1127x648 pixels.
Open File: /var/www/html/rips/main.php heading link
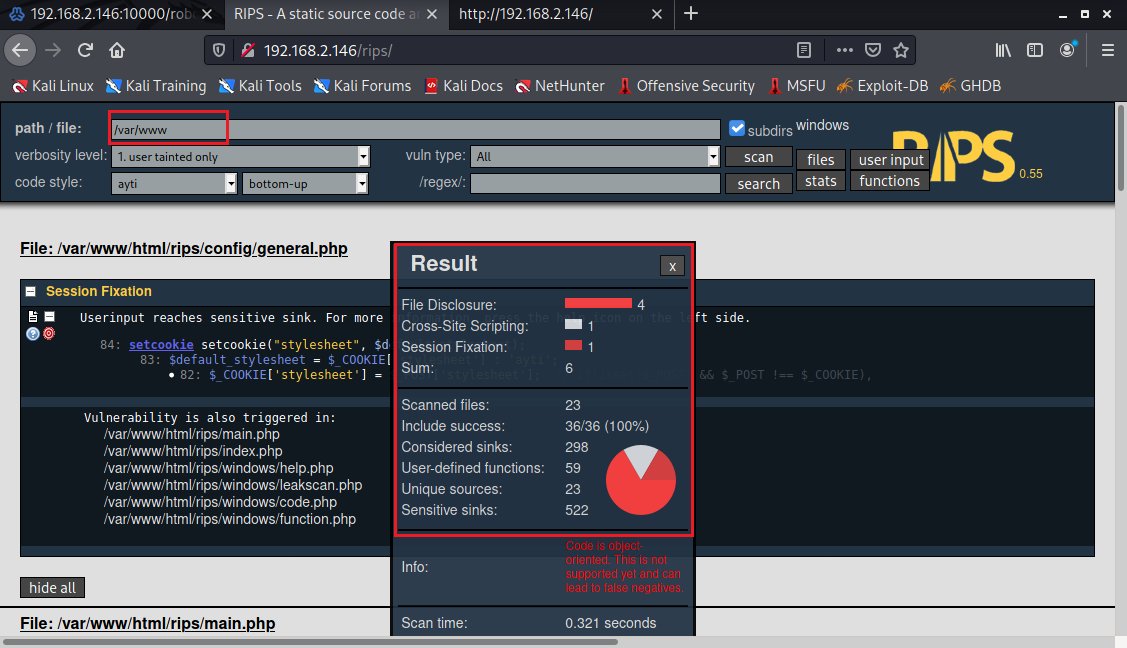147,624
